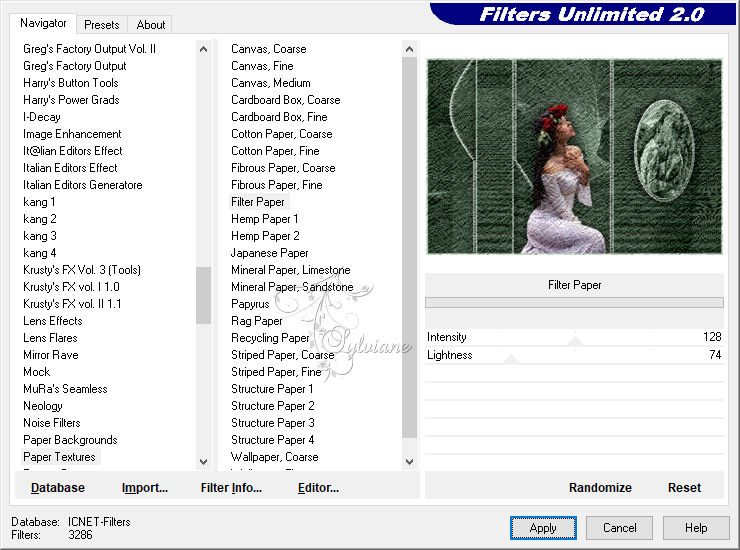Click the Apply button
Image resolution: width=740 pixels, height=550 pixels.
[x=543, y=528]
